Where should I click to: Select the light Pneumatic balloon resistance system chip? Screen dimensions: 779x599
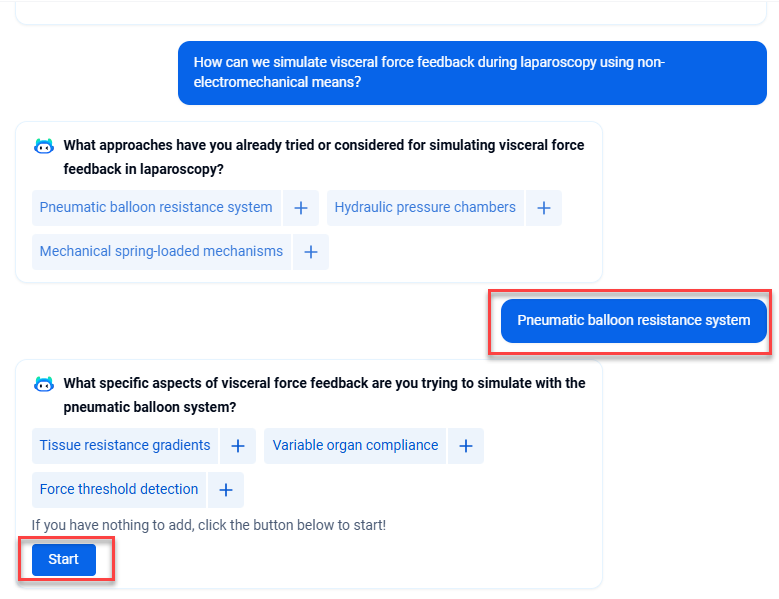pos(156,208)
